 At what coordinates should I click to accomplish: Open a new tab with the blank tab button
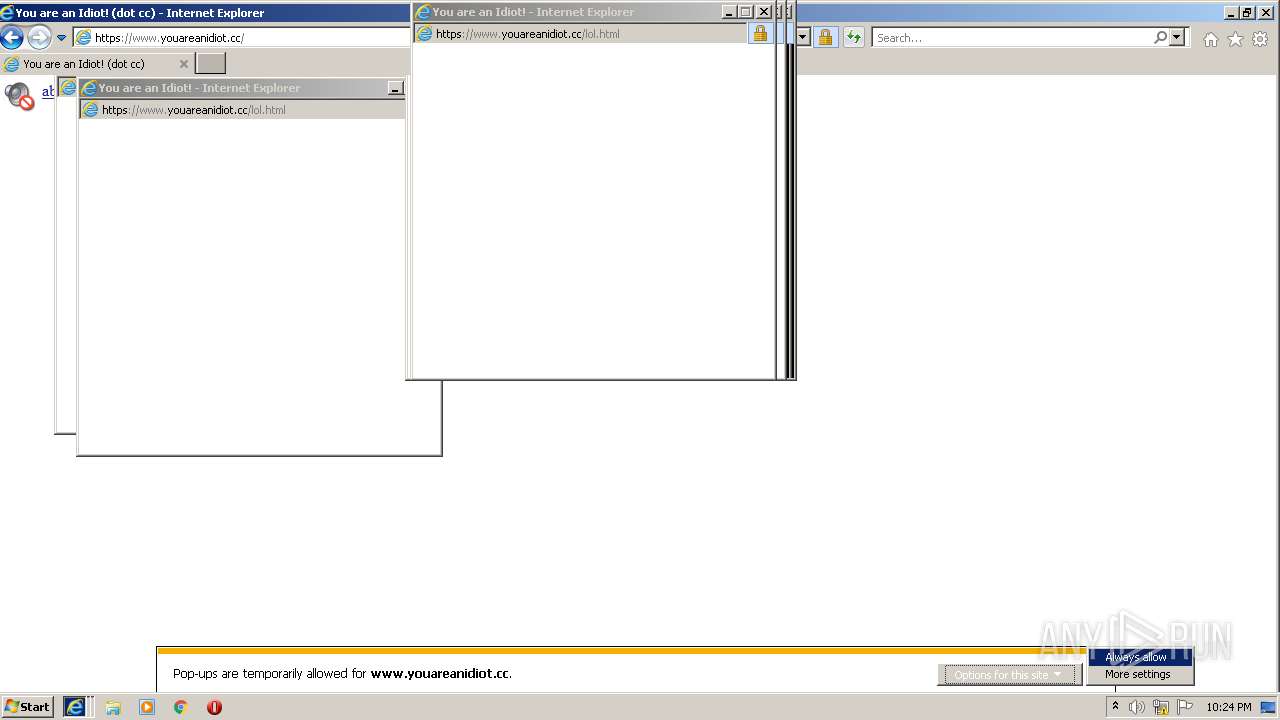tap(210, 64)
